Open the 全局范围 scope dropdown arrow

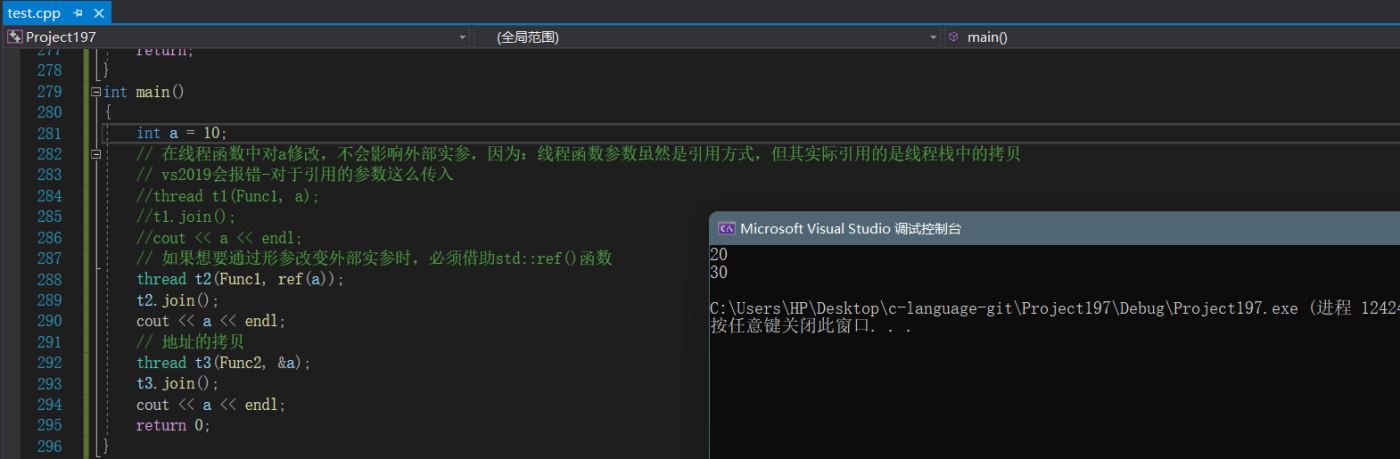pos(933,37)
